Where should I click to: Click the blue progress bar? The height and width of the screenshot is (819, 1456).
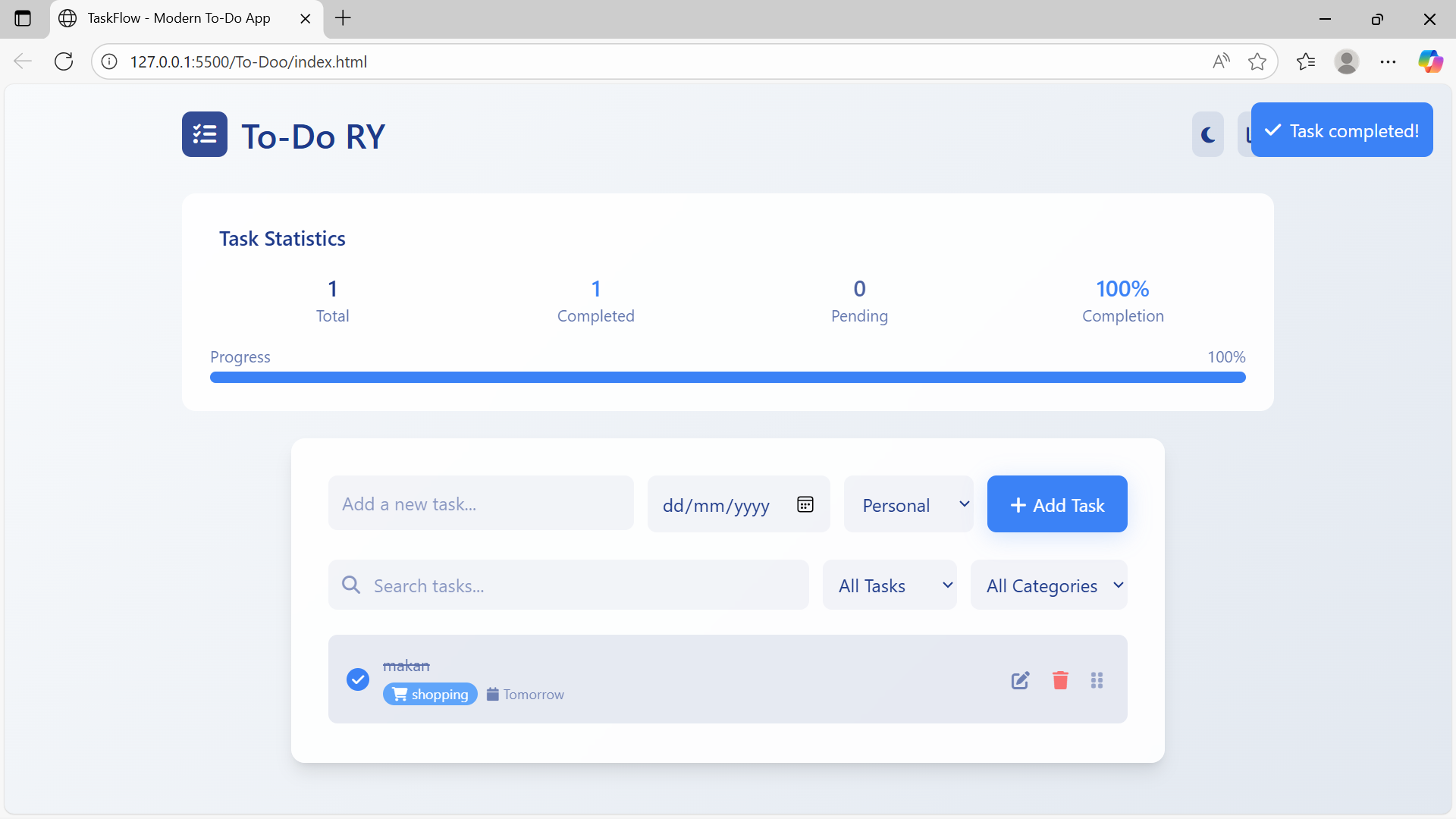coord(727,377)
